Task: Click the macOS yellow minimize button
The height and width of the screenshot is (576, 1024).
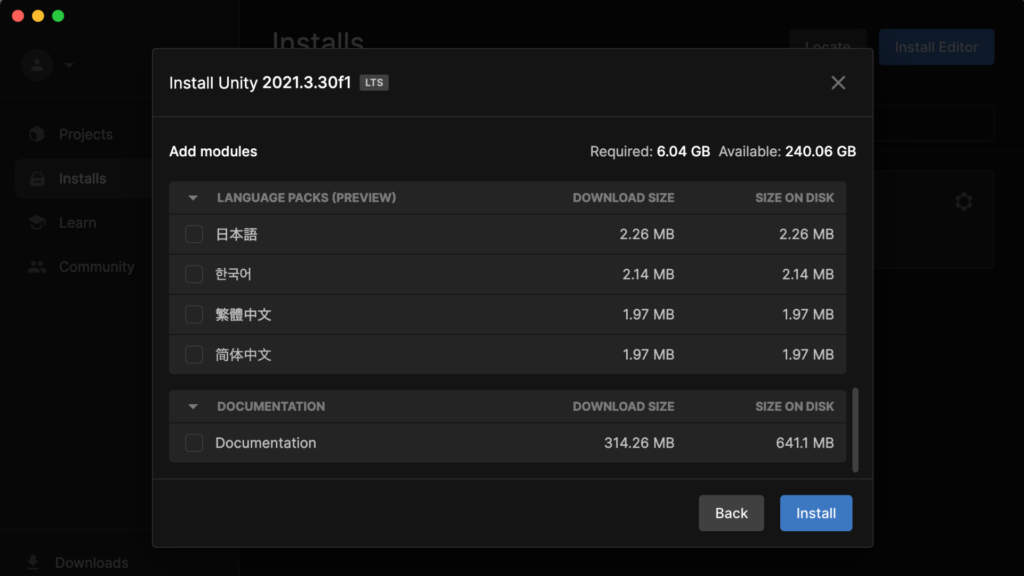Action: click(x=38, y=16)
